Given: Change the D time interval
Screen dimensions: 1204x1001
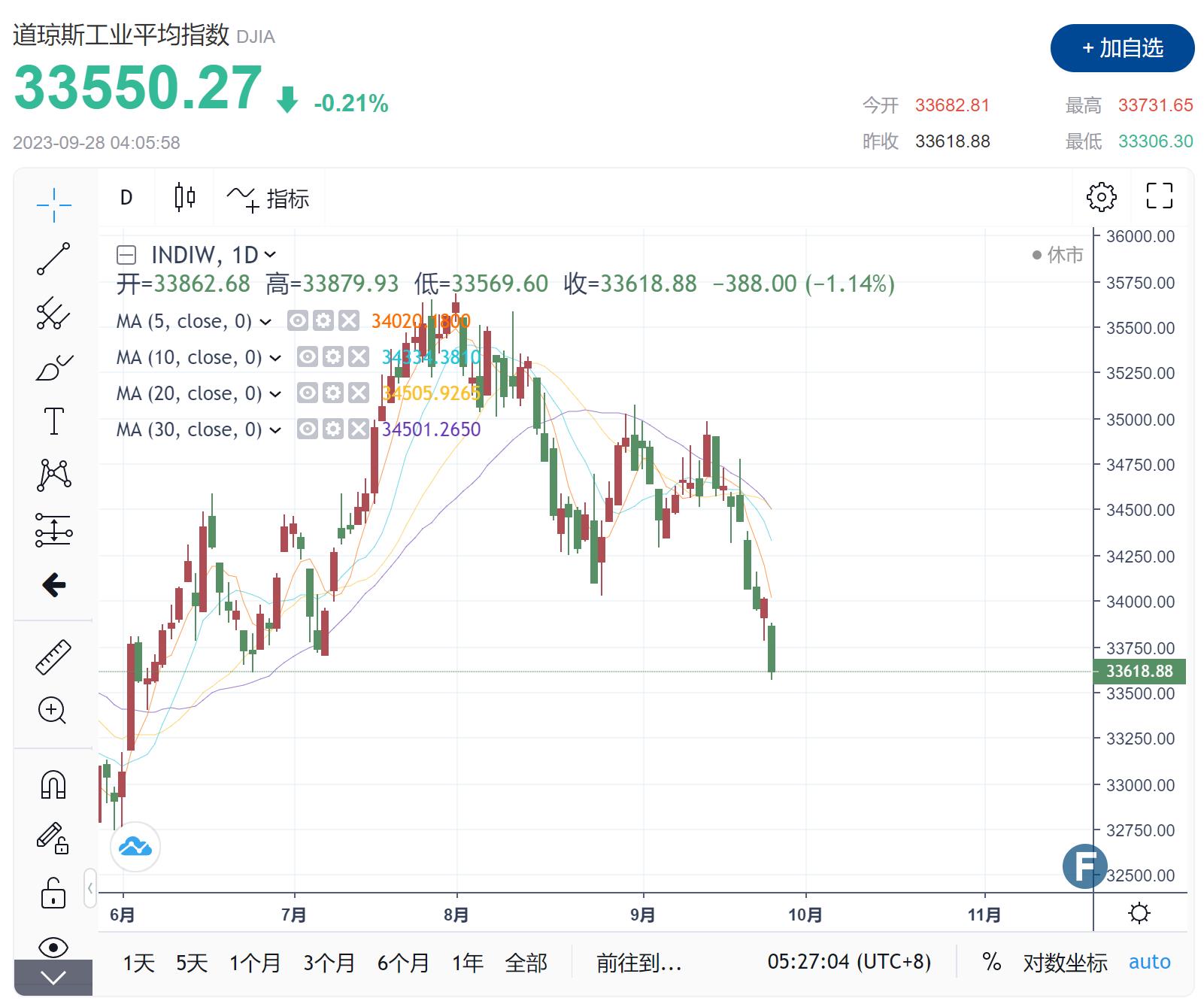Looking at the screenshot, I should click(126, 197).
